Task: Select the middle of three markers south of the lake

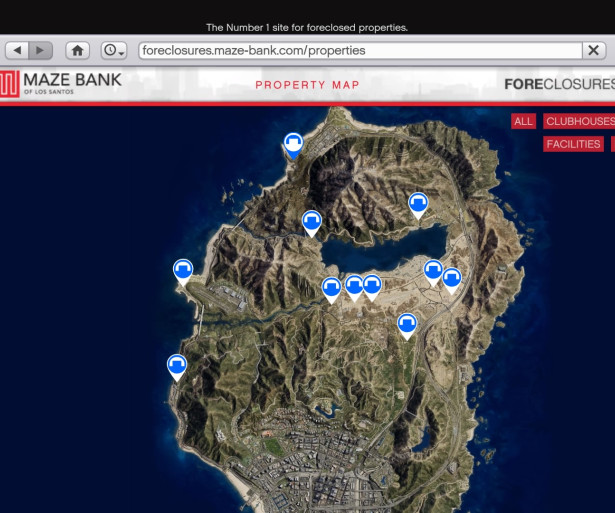Action: (354, 288)
